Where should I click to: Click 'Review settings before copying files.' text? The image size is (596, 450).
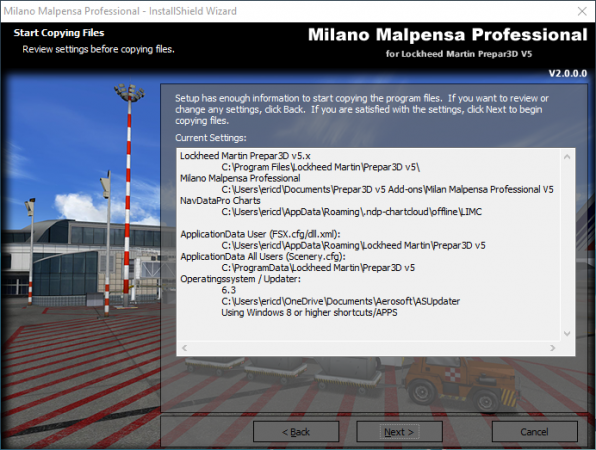(x=98, y=49)
